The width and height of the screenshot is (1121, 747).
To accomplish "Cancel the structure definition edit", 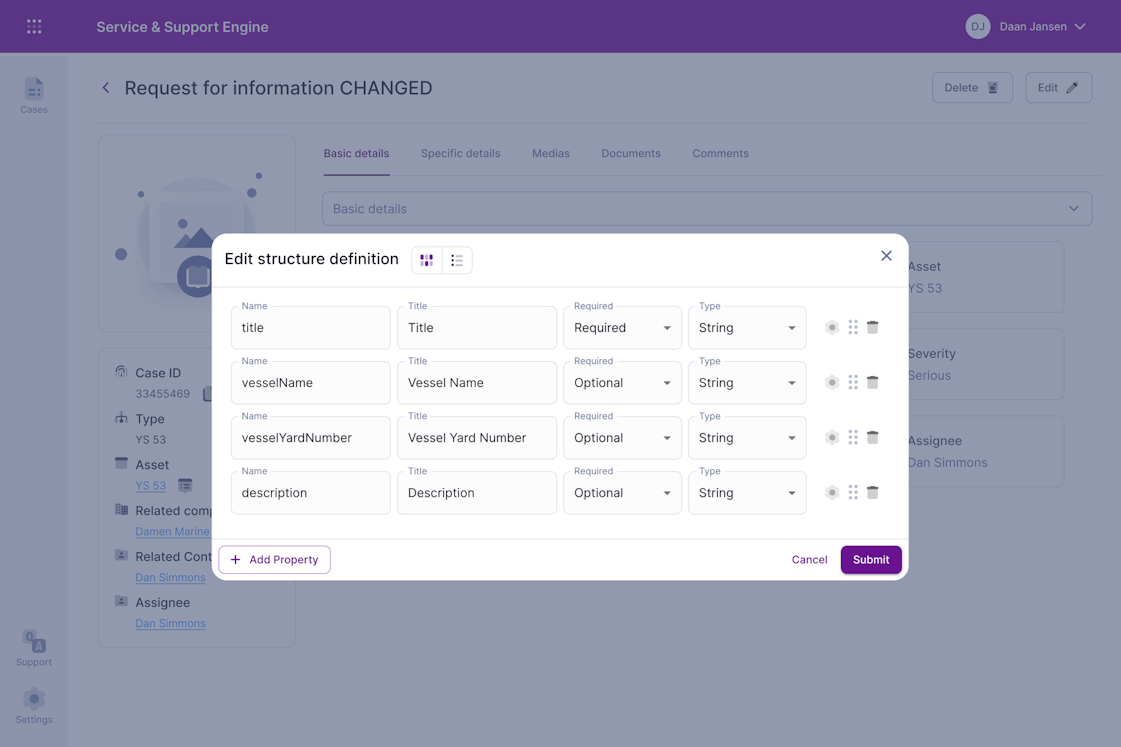I will tap(809, 560).
